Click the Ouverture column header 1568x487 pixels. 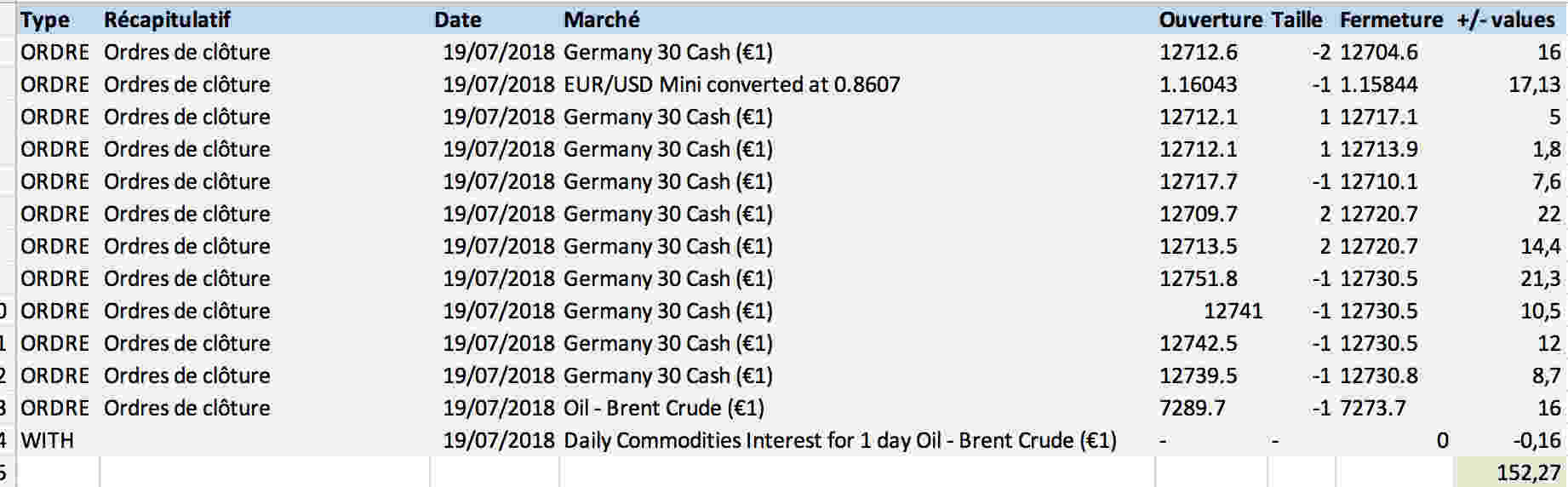click(1210, 20)
